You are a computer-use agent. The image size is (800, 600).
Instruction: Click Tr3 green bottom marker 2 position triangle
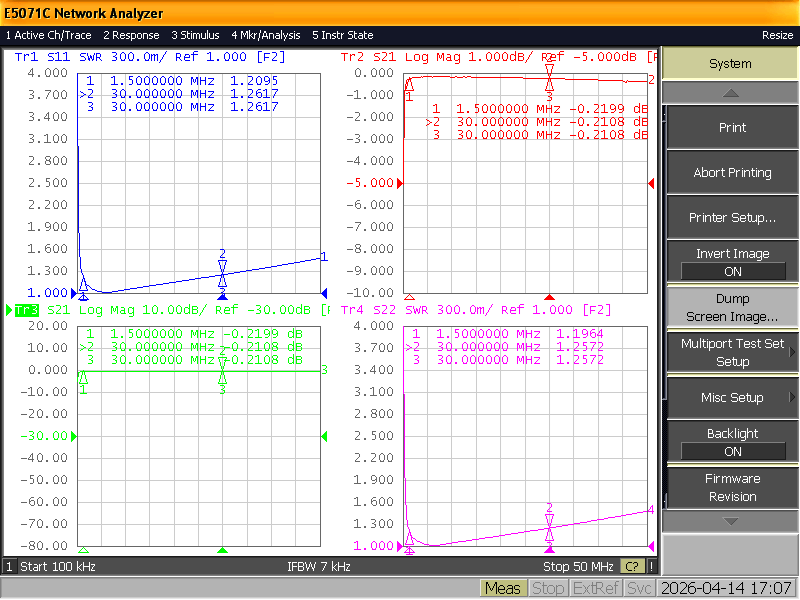click(222, 550)
